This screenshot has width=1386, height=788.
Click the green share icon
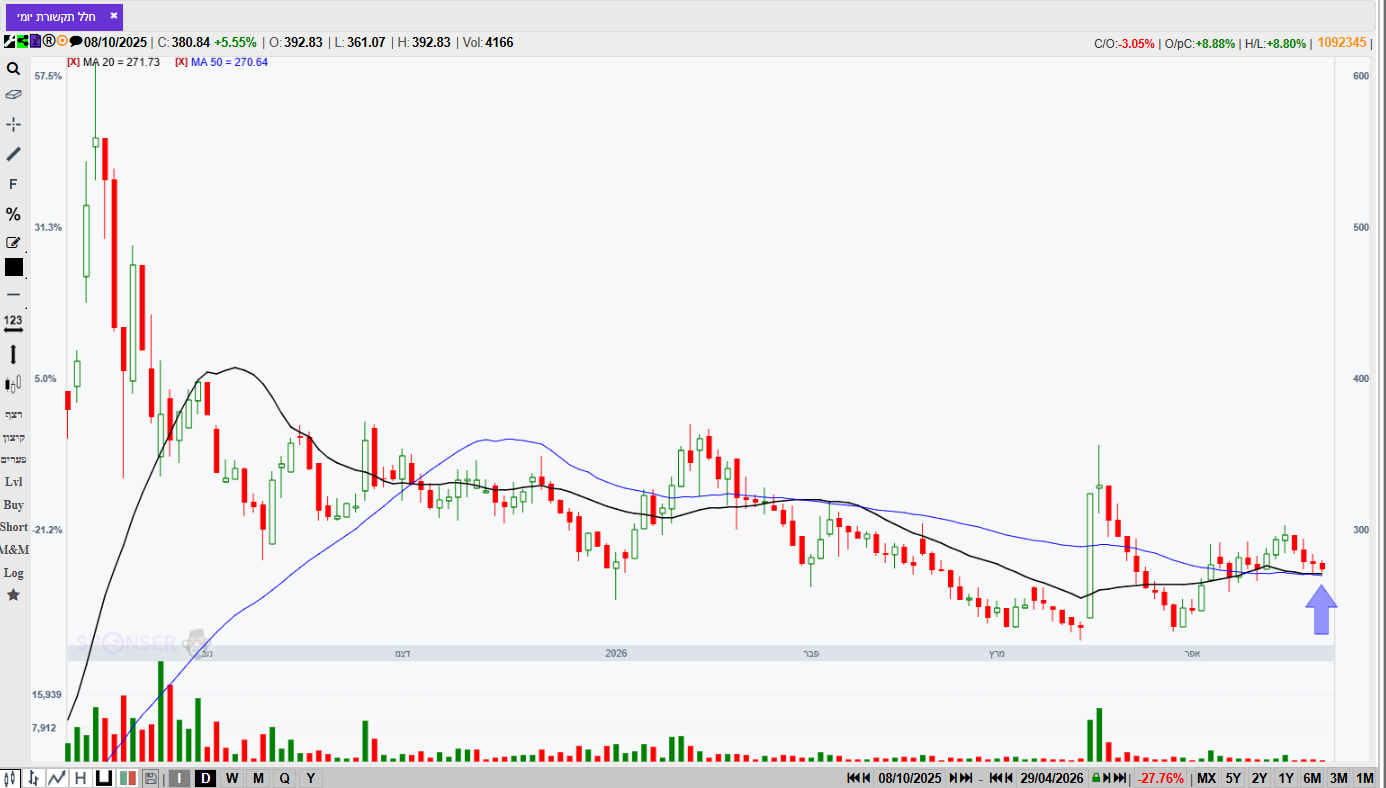tap(22, 42)
